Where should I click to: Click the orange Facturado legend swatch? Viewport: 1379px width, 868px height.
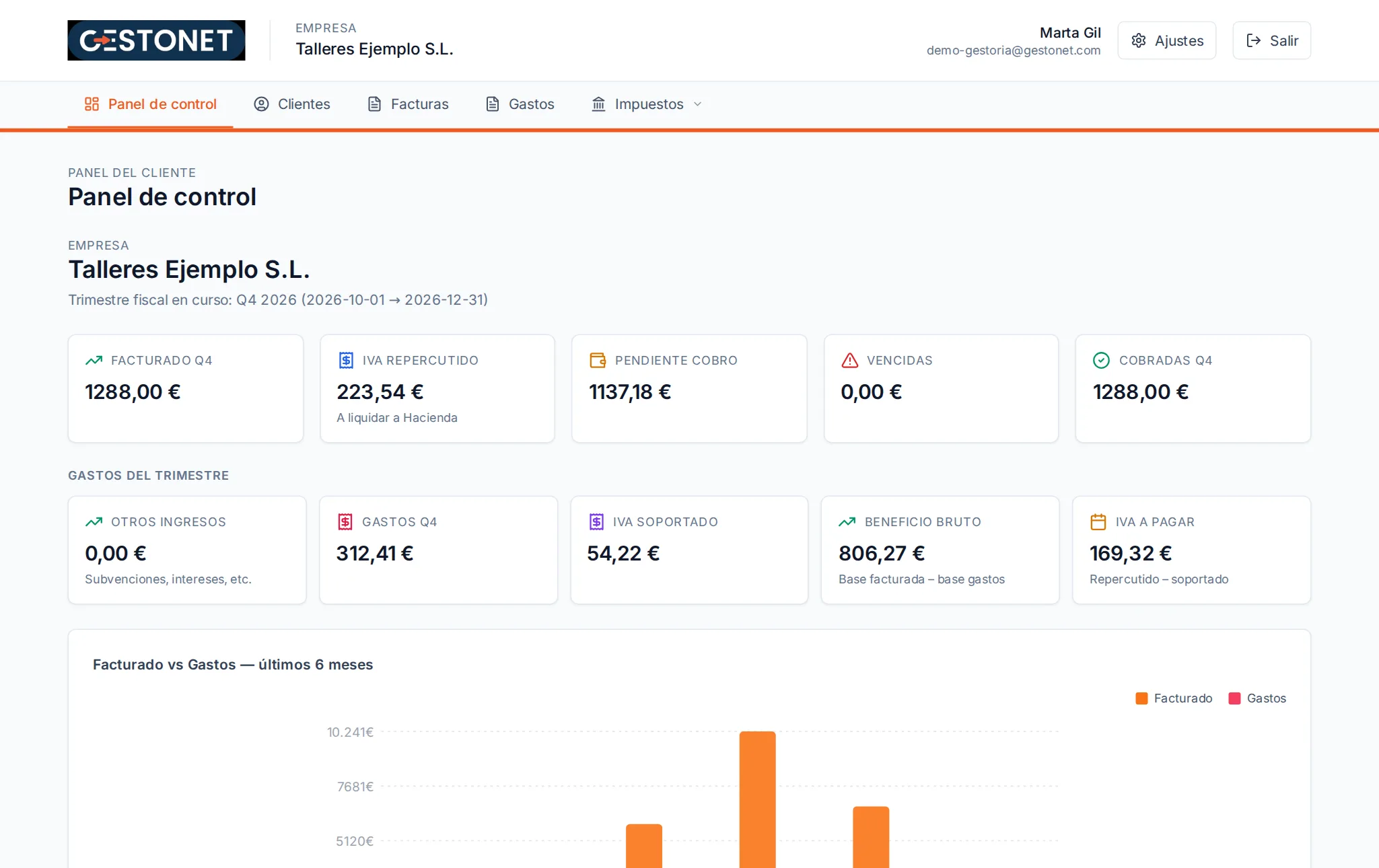pos(1141,698)
